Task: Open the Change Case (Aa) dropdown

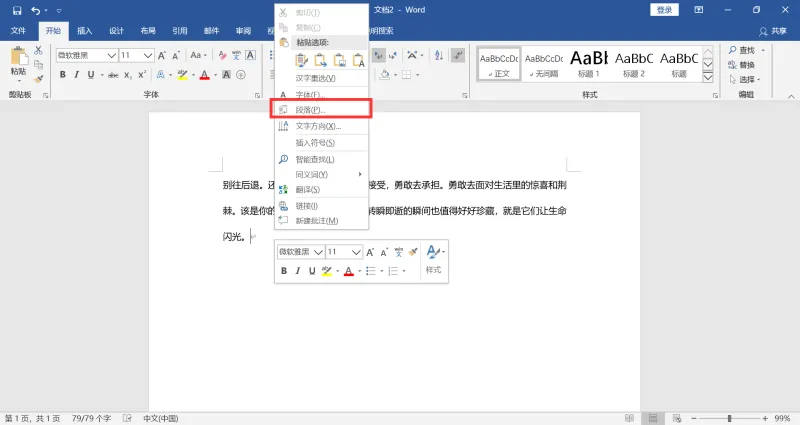Action: [x=198, y=55]
